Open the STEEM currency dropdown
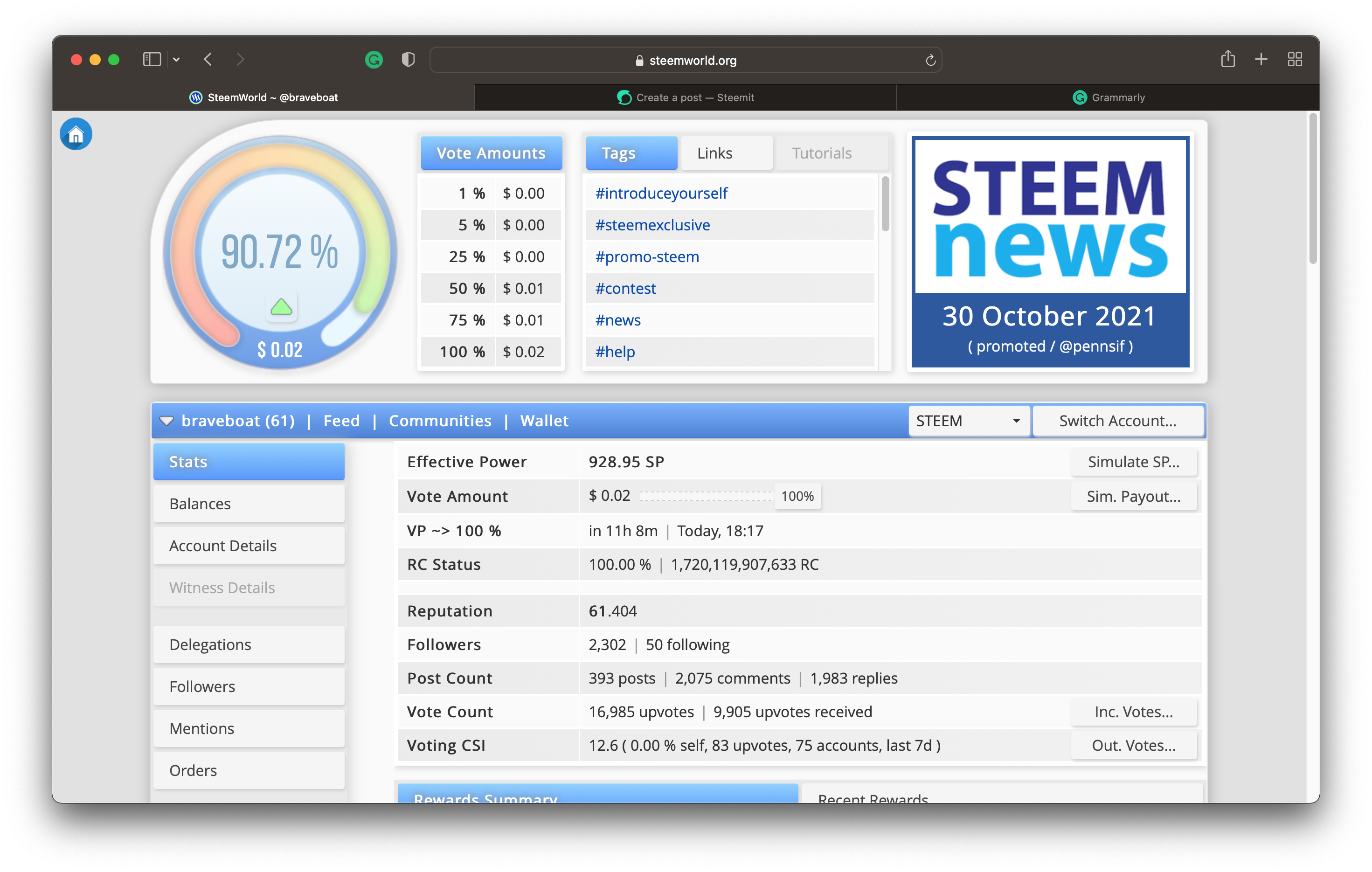Viewport: 1372px width, 872px height. pos(968,421)
